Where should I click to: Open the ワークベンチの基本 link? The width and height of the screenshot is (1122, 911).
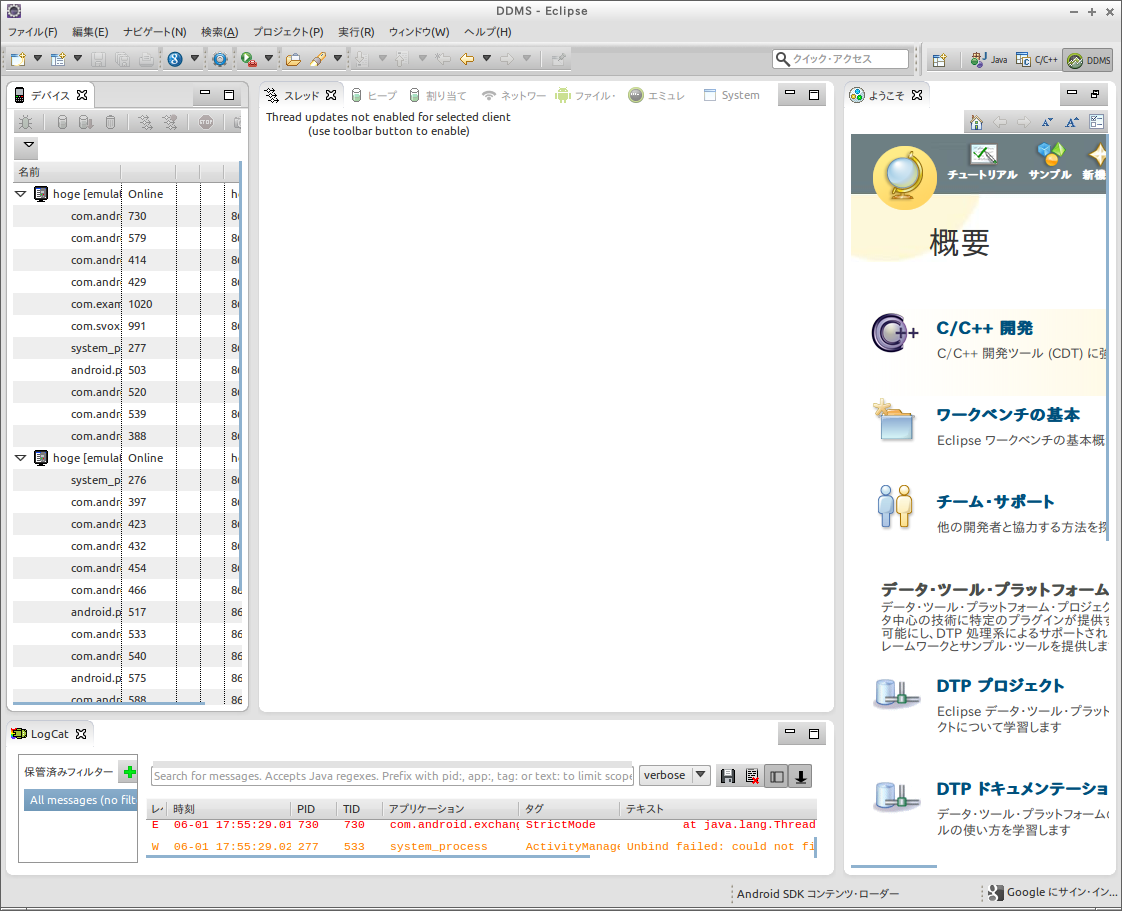[1008, 415]
